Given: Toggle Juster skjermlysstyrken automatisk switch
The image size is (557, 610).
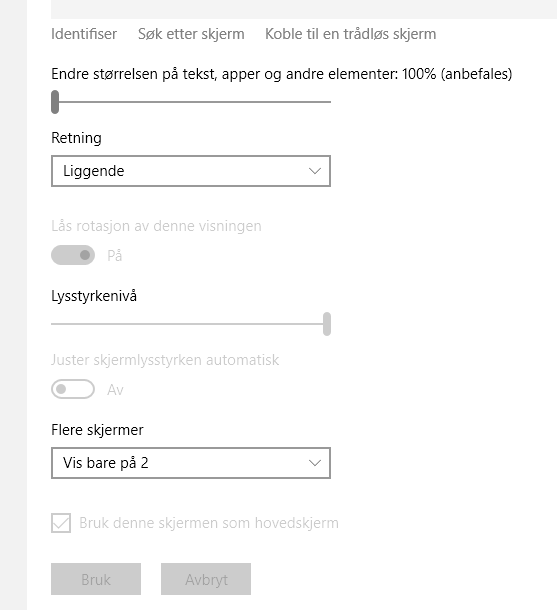Looking at the screenshot, I should coord(73,389).
